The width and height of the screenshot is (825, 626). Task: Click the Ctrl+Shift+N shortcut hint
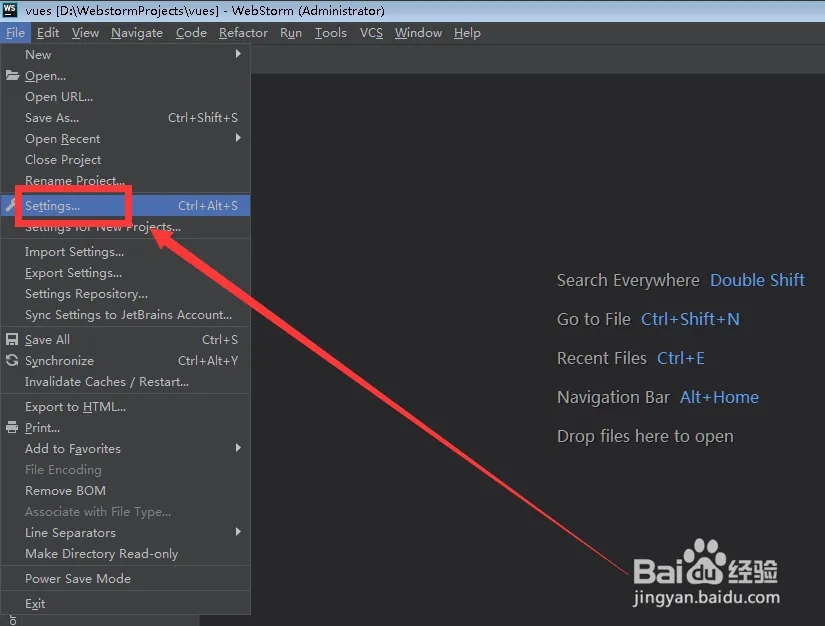690,319
